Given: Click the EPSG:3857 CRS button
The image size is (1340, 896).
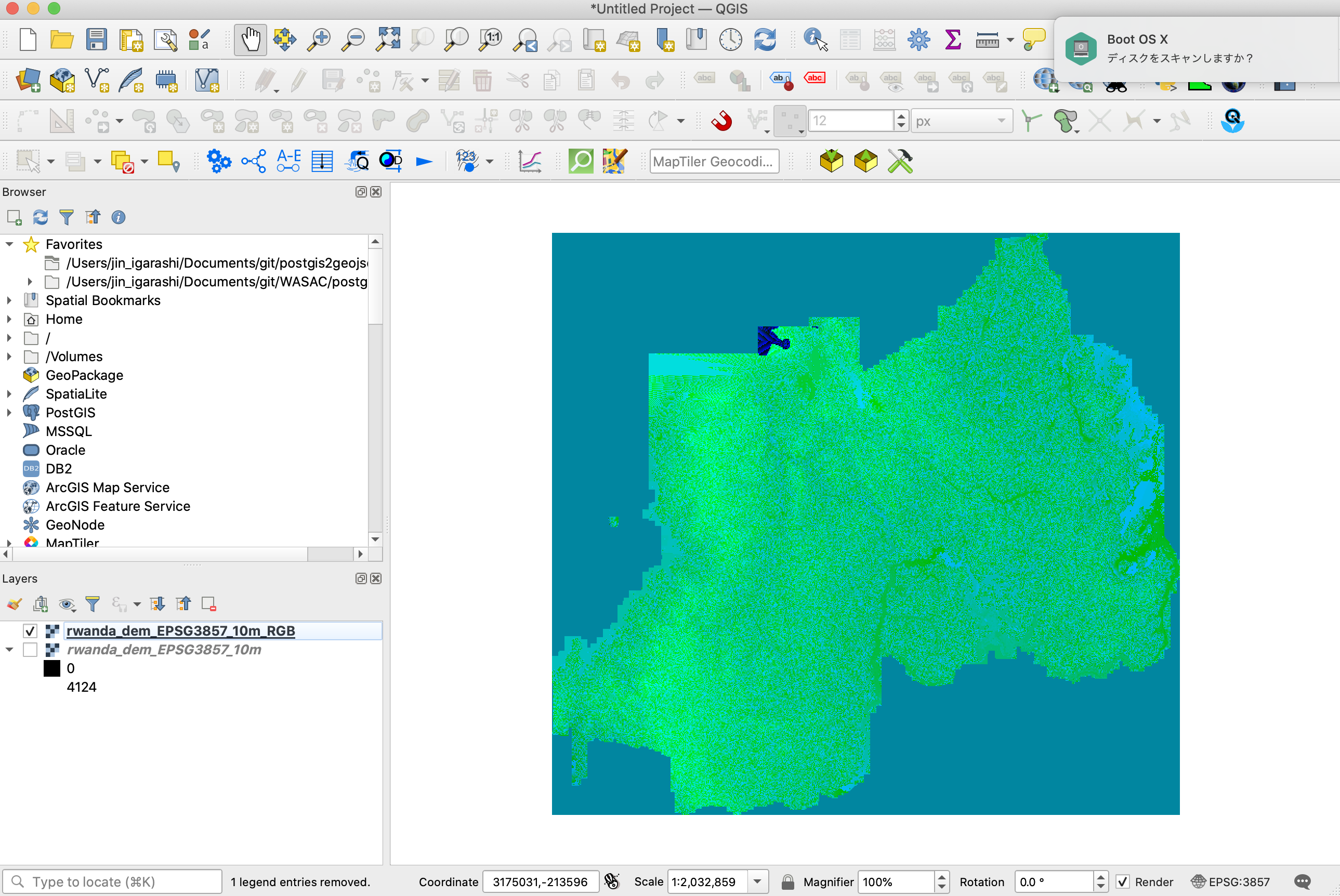Looking at the screenshot, I should [x=1230, y=882].
